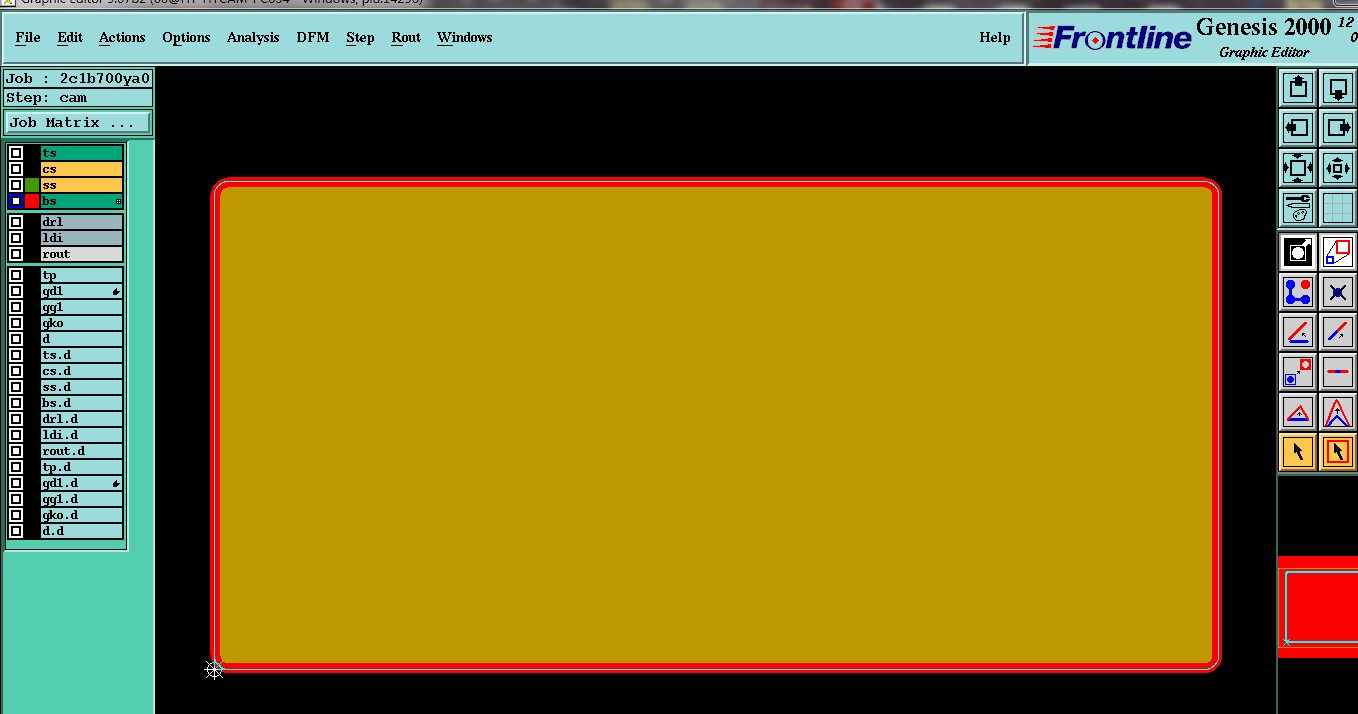This screenshot has height=714, width=1358.
Task: Click the origin datum marker on canvas
Action: (x=214, y=670)
